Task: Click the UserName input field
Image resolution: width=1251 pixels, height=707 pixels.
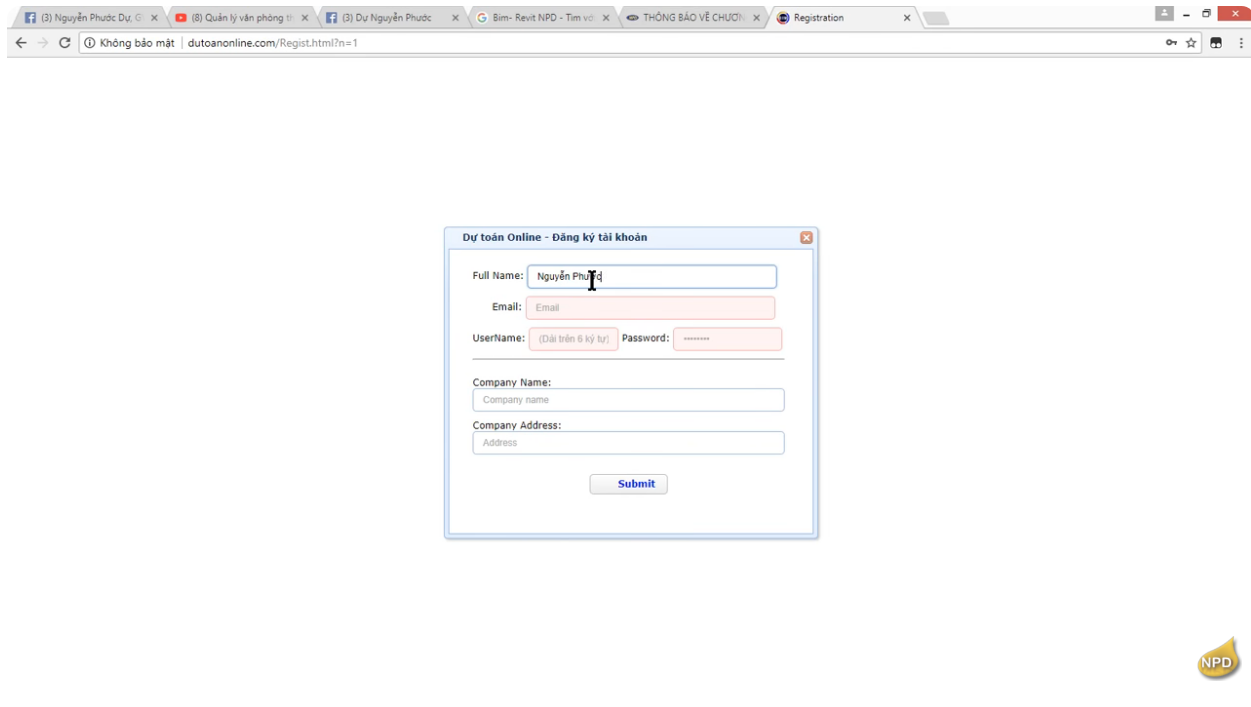Action: coord(573,339)
